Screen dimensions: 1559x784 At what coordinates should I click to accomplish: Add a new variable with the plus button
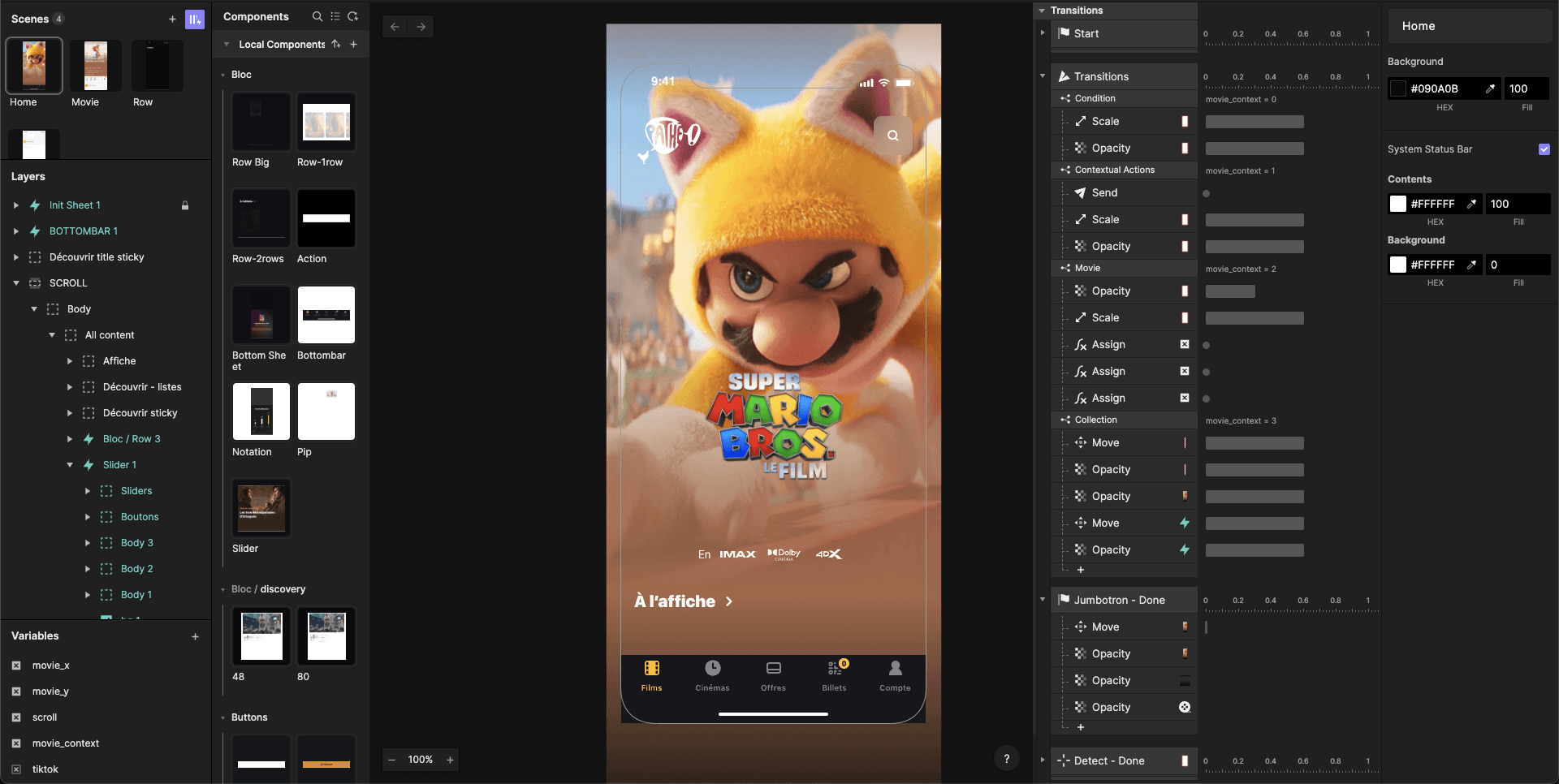[195, 636]
